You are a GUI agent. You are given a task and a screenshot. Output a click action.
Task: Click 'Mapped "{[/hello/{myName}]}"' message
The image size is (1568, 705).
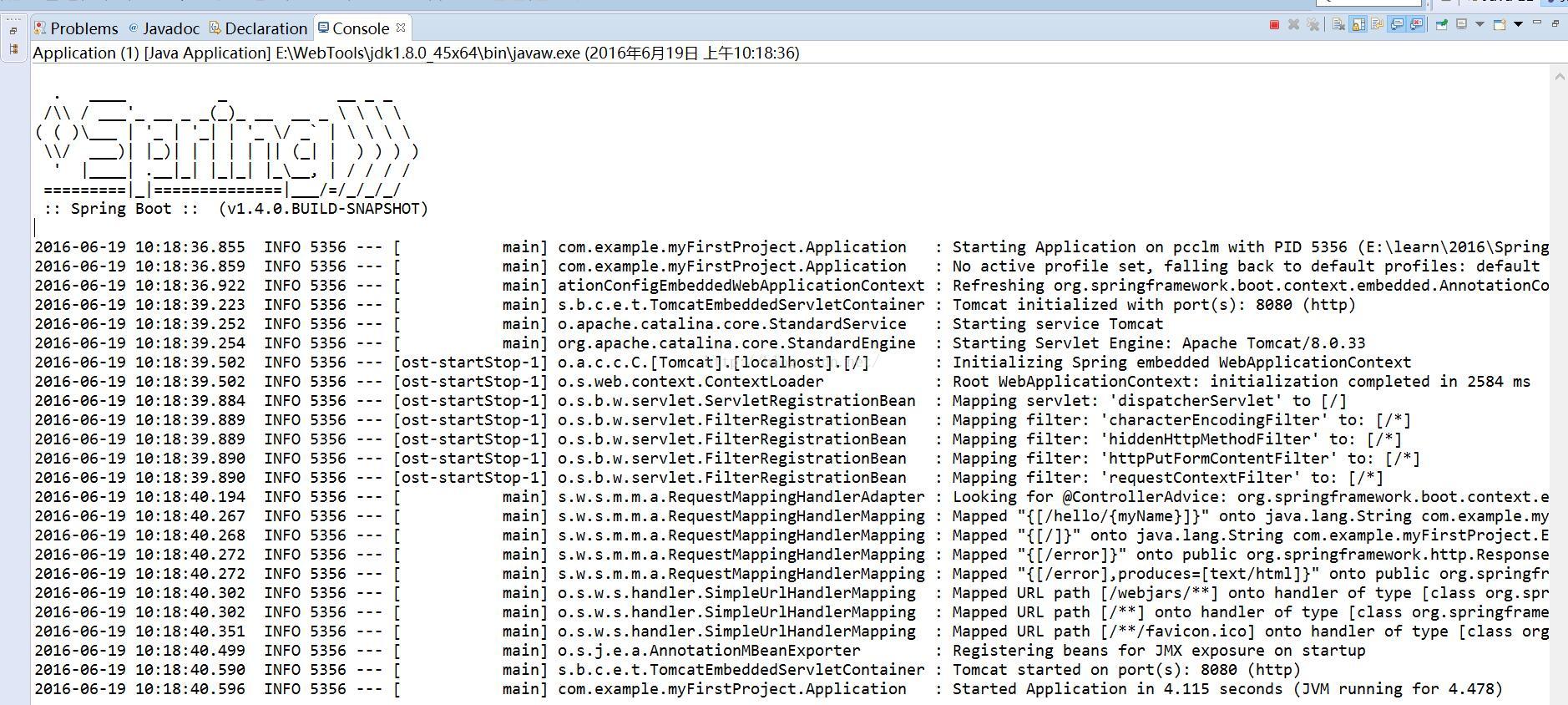point(1081,516)
